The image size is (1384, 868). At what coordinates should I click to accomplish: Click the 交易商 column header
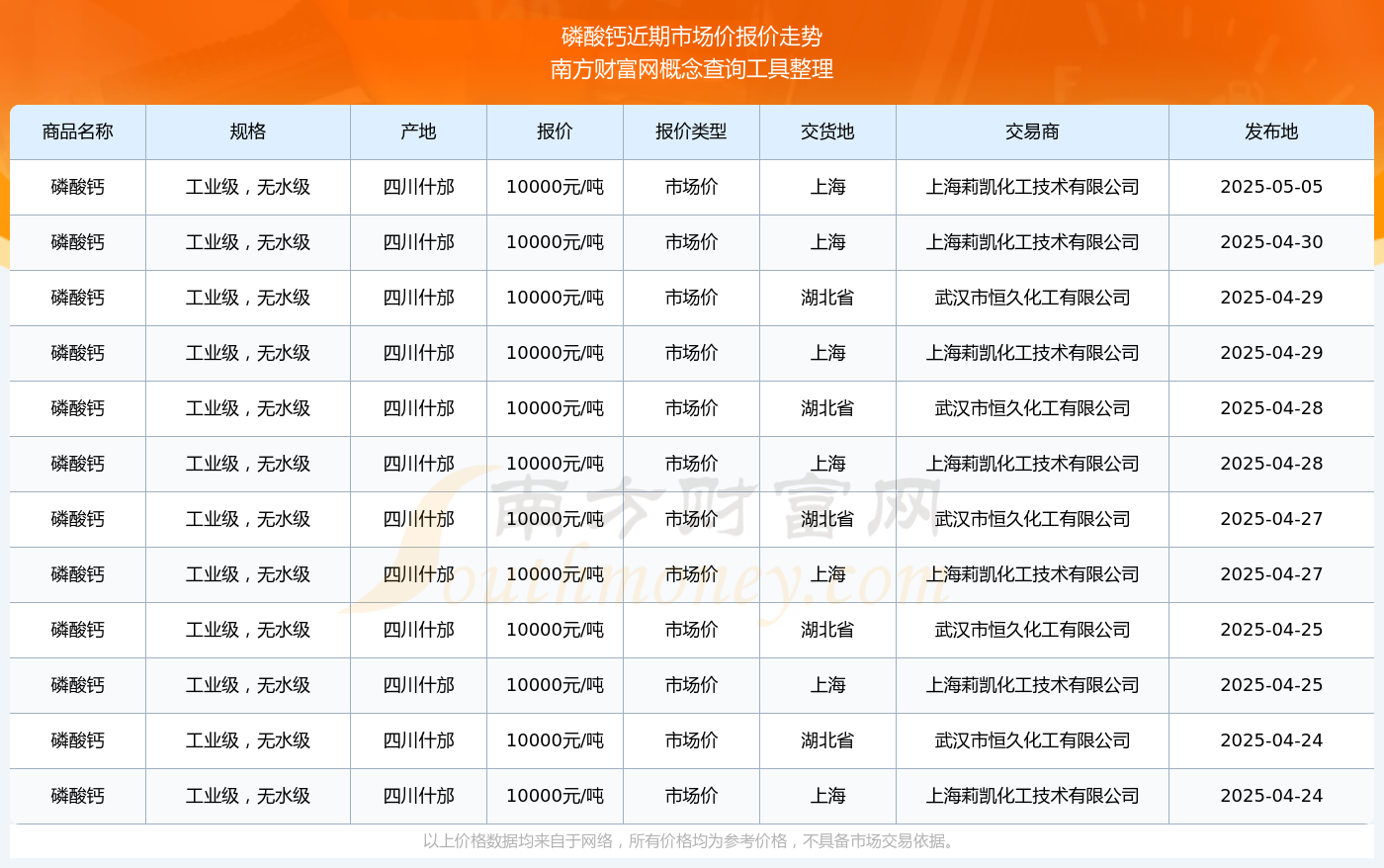(1032, 131)
